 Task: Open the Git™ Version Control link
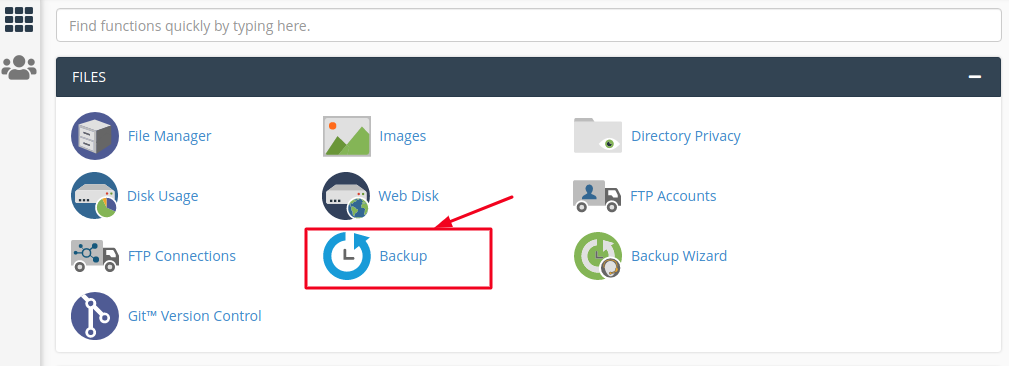point(195,316)
